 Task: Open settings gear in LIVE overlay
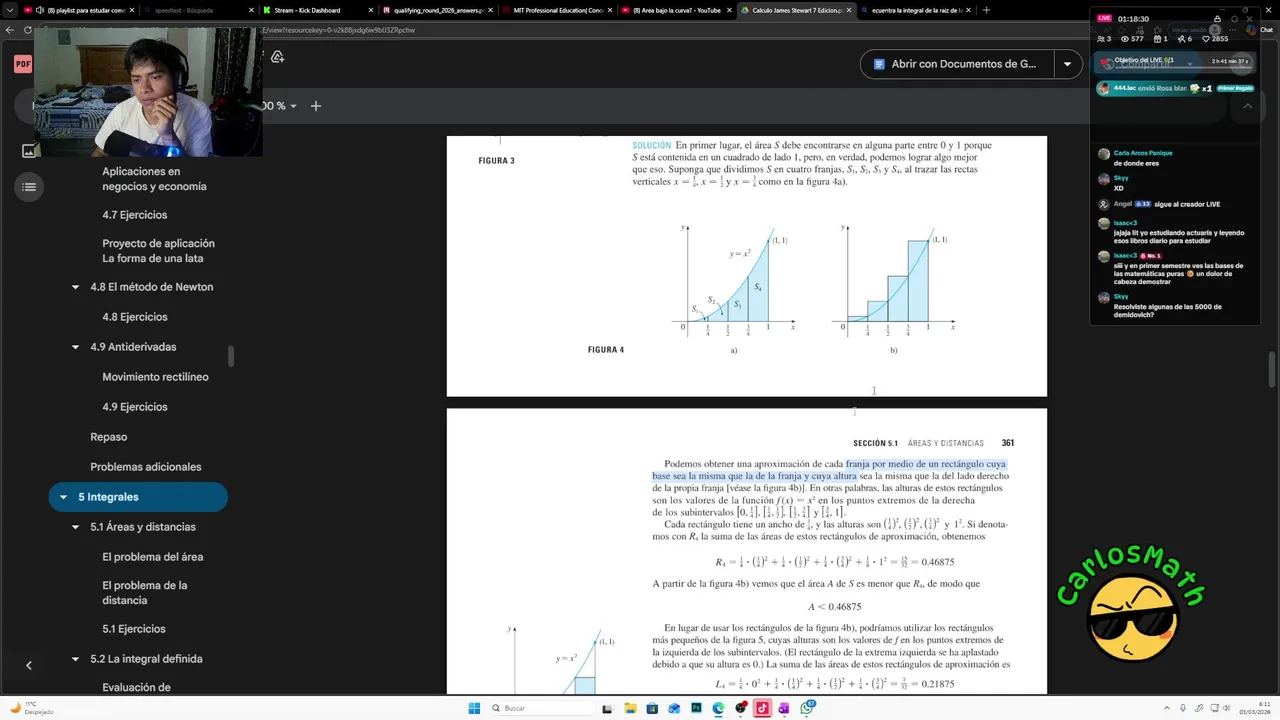coord(1233,19)
